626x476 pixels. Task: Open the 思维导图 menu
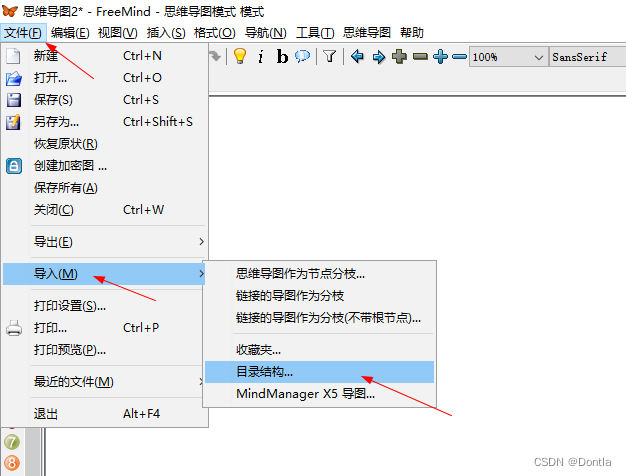pyautogui.click(x=366, y=33)
